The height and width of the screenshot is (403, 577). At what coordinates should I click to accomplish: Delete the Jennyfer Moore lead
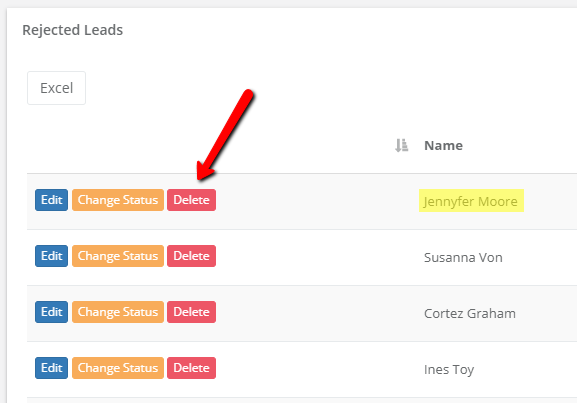(x=191, y=200)
